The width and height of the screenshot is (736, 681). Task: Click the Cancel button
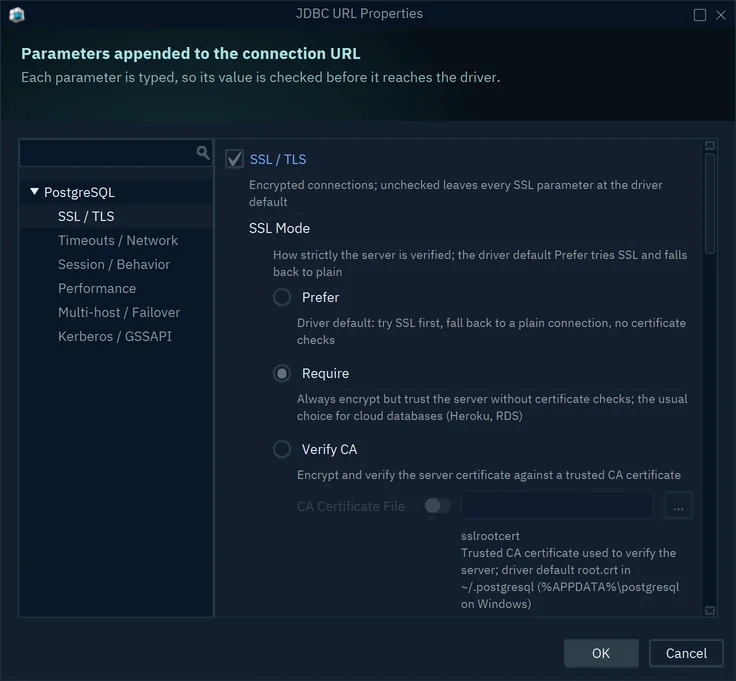(x=686, y=653)
